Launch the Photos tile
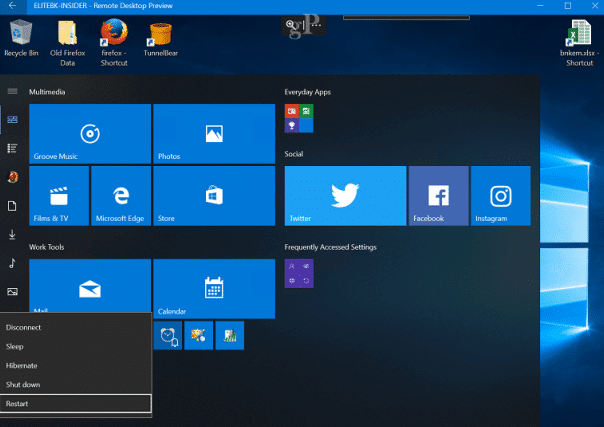 coord(214,134)
